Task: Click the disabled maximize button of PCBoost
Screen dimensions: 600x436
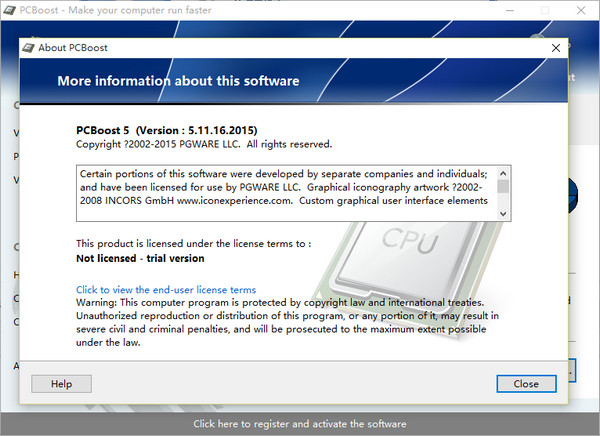Action: click(x=545, y=10)
